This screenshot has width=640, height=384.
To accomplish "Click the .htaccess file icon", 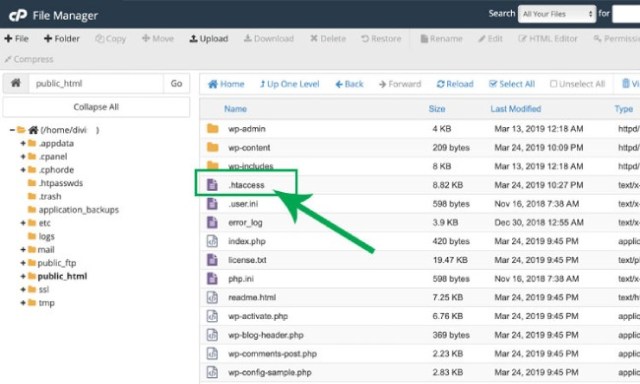I will 212,185.
